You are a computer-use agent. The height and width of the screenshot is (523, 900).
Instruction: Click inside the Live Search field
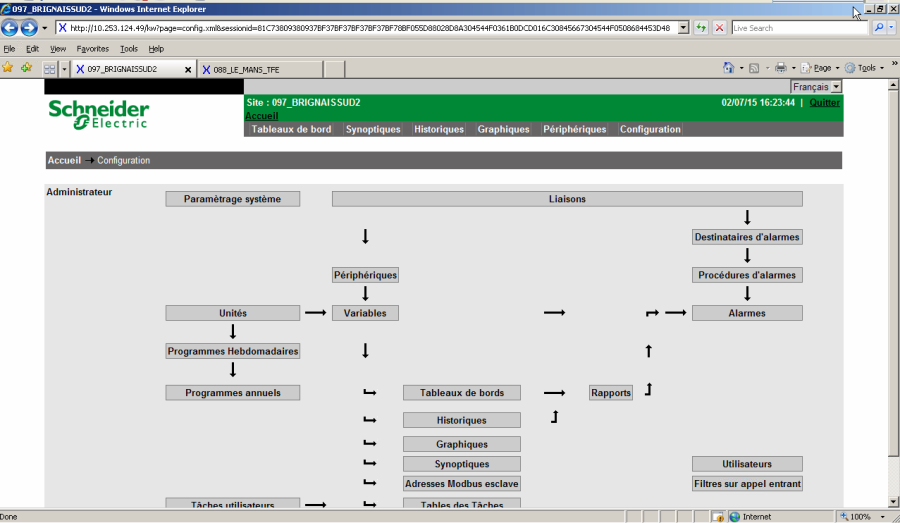(x=800, y=28)
